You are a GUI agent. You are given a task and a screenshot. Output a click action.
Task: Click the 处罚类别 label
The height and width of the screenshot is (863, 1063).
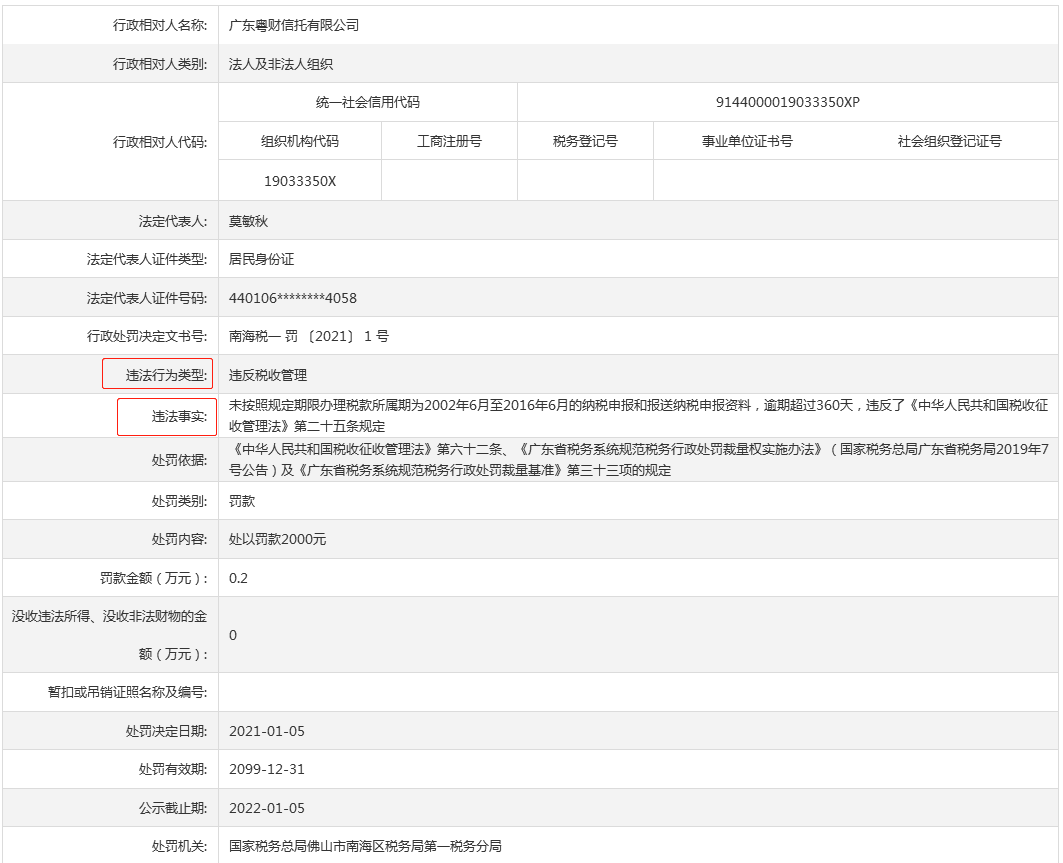click(179, 501)
